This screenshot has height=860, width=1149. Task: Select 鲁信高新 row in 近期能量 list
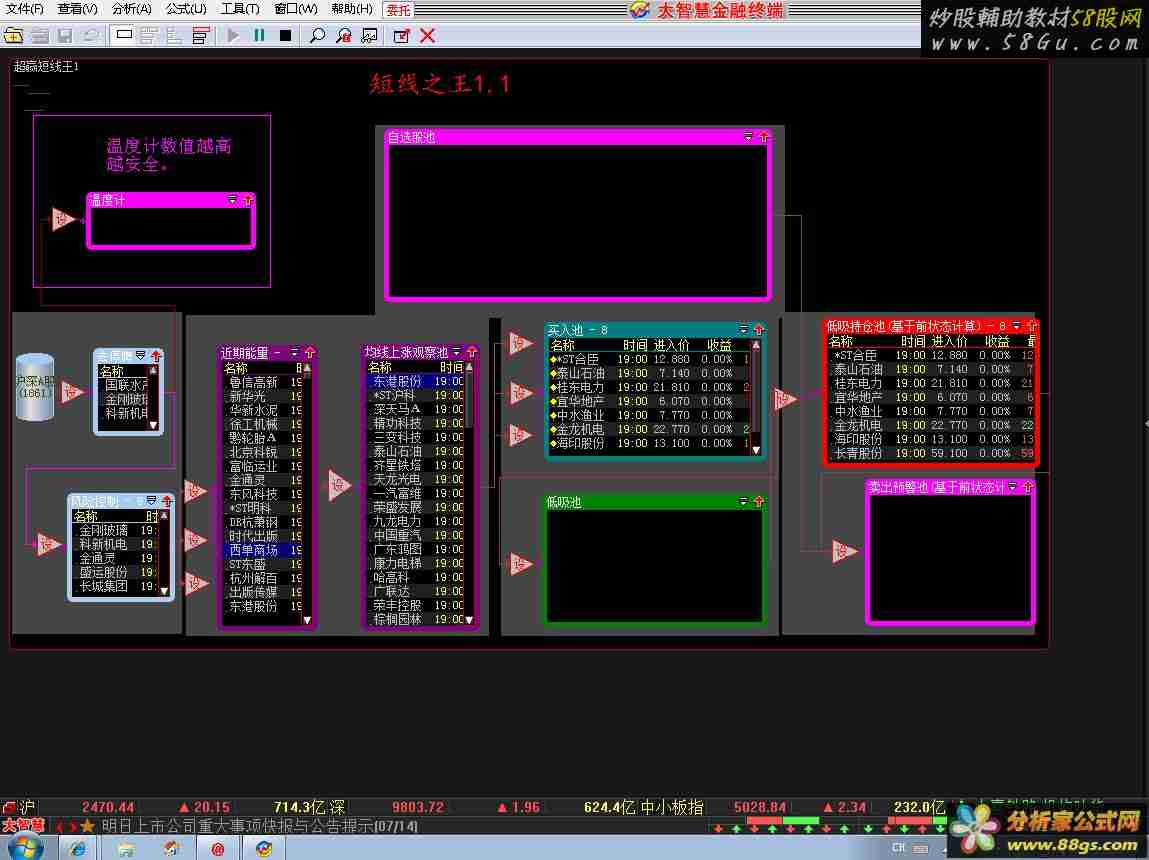tap(262, 382)
